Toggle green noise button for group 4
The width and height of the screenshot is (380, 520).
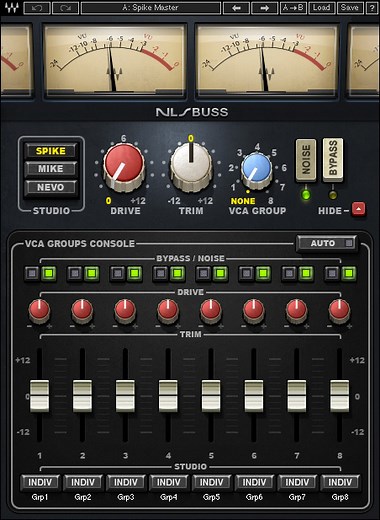(177, 273)
